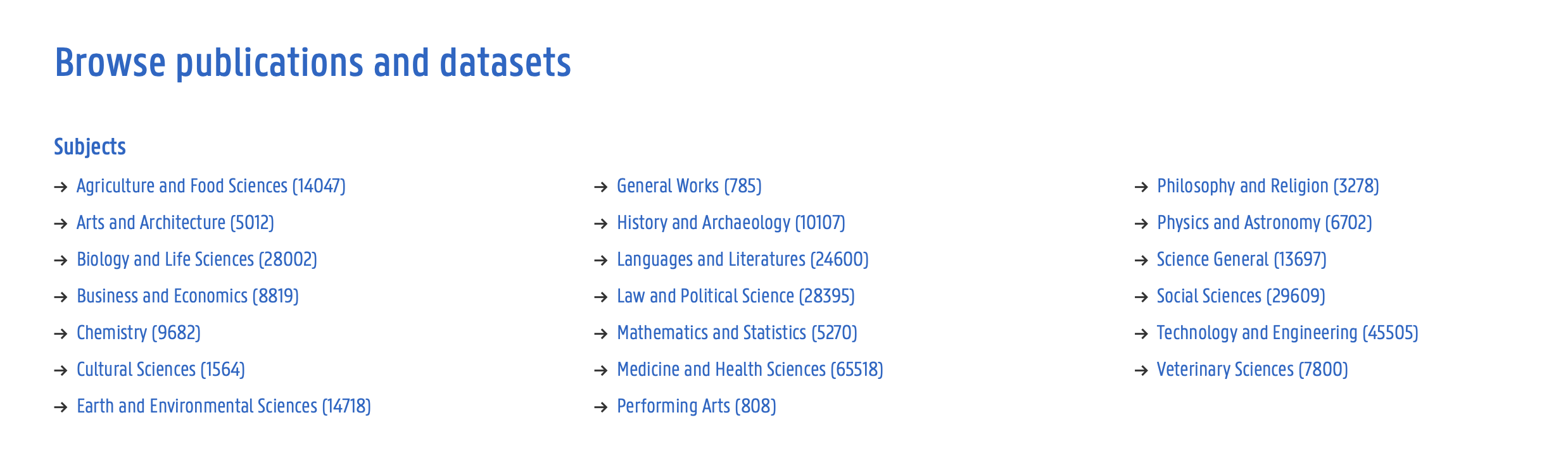Open the Languages and Literatures subject

[x=743, y=259]
